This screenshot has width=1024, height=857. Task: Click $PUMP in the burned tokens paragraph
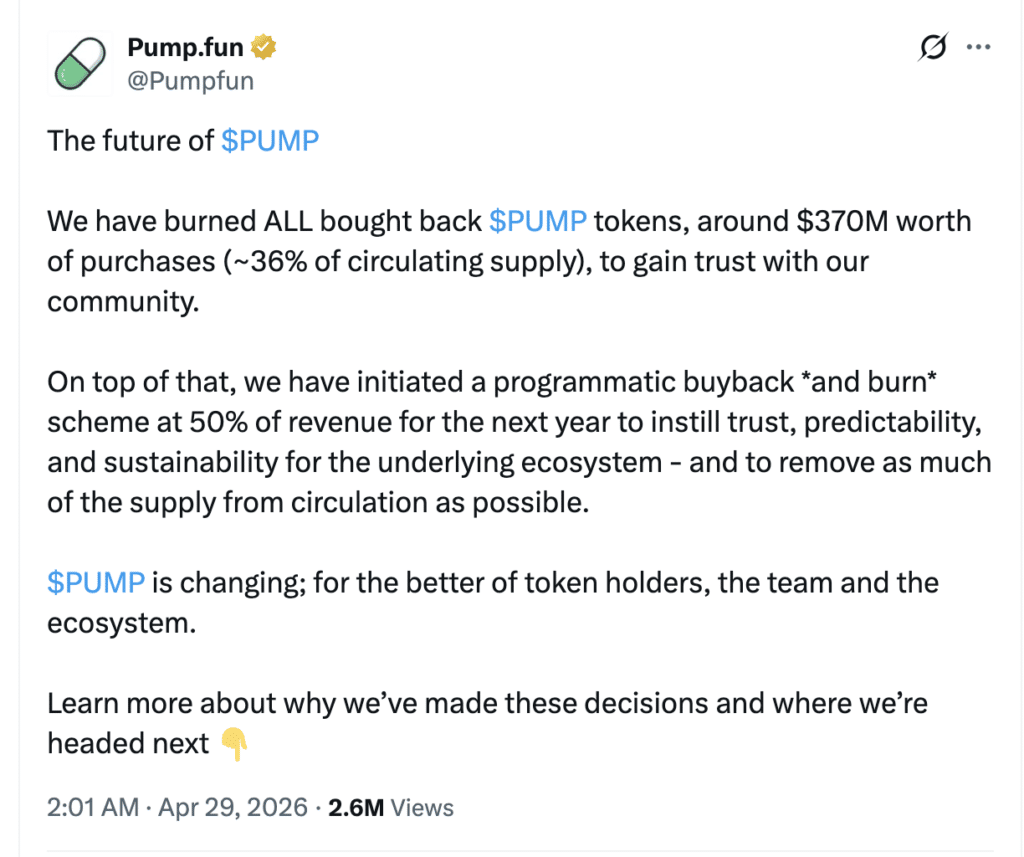[539, 221]
